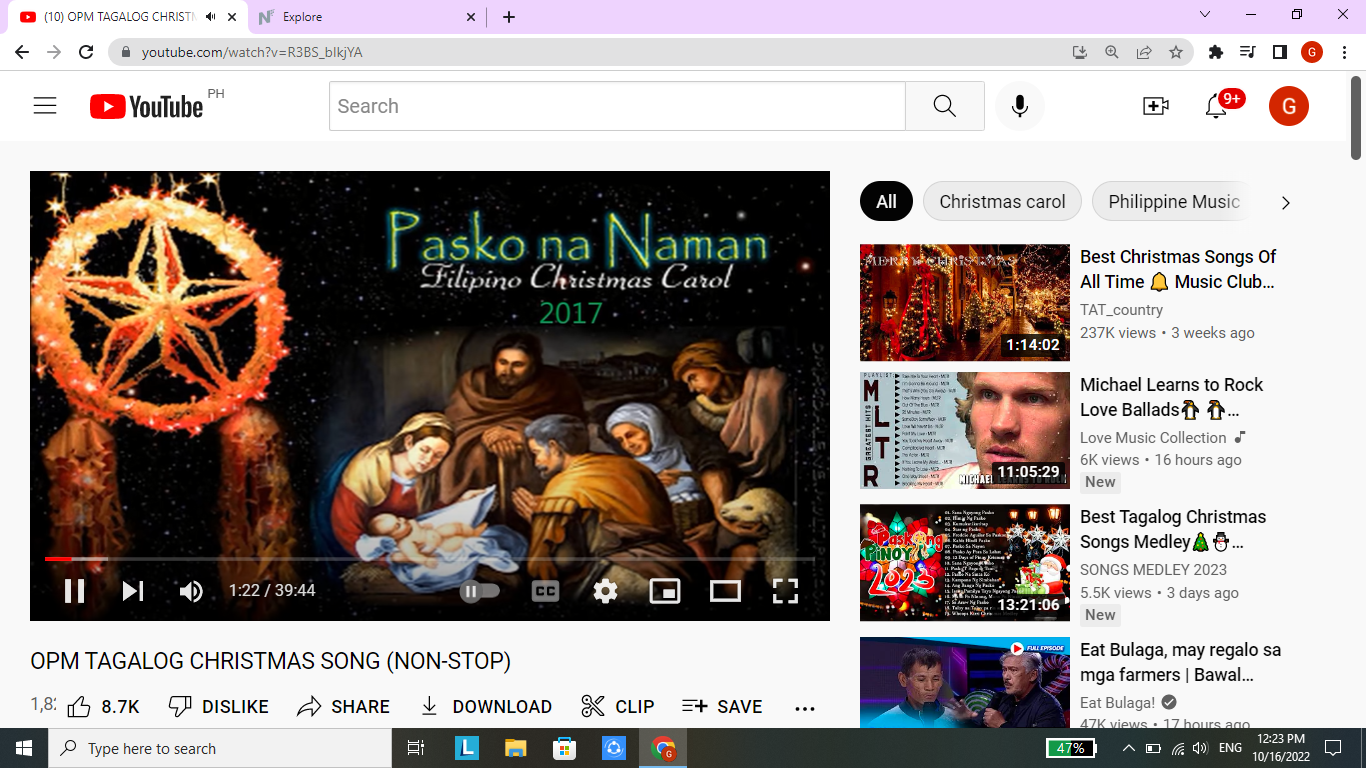Open Eat Bulaga video title
Image resolution: width=1366 pixels, height=768 pixels.
(1180, 663)
